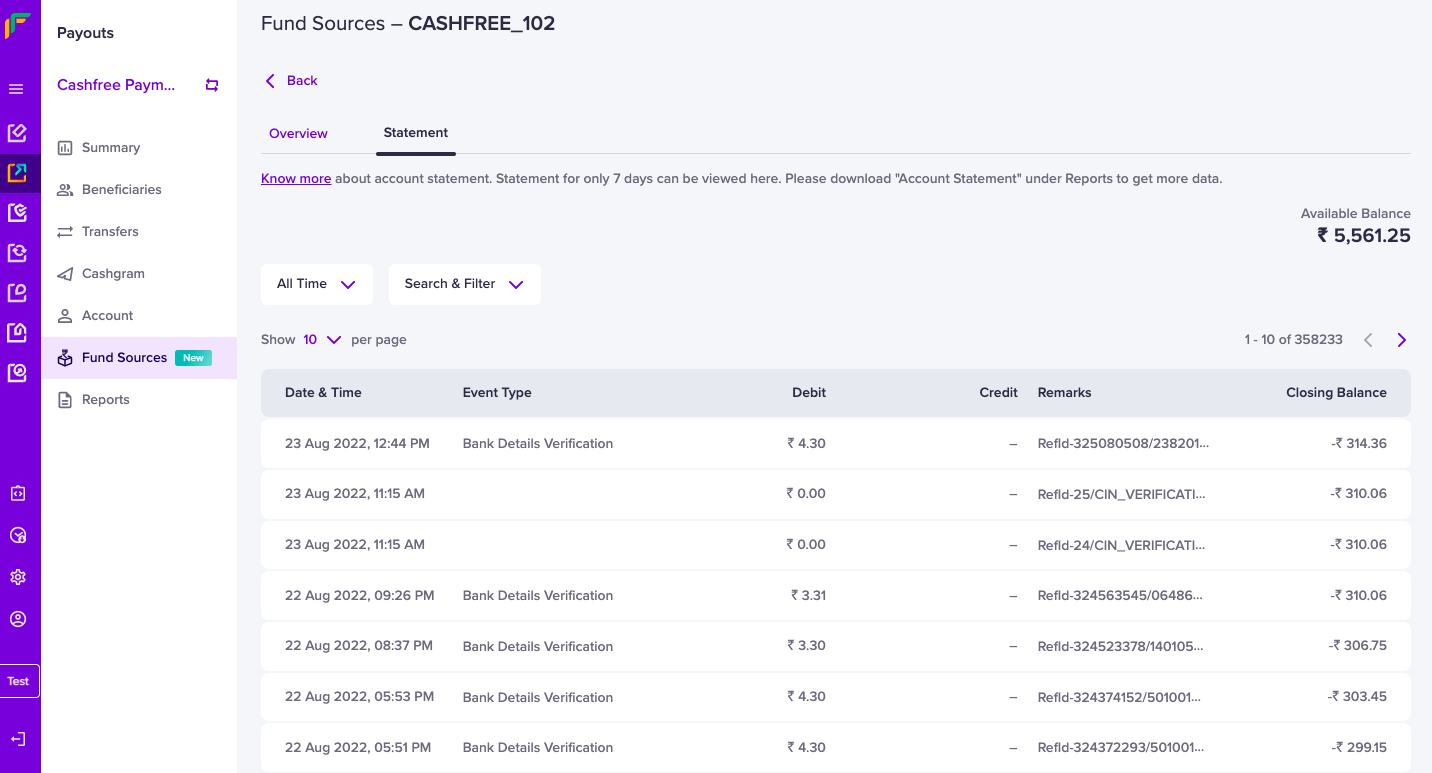The width and height of the screenshot is (1432, 773).
Task: Change the rows per page dropdown showing 10
Action: pos(322,340)
